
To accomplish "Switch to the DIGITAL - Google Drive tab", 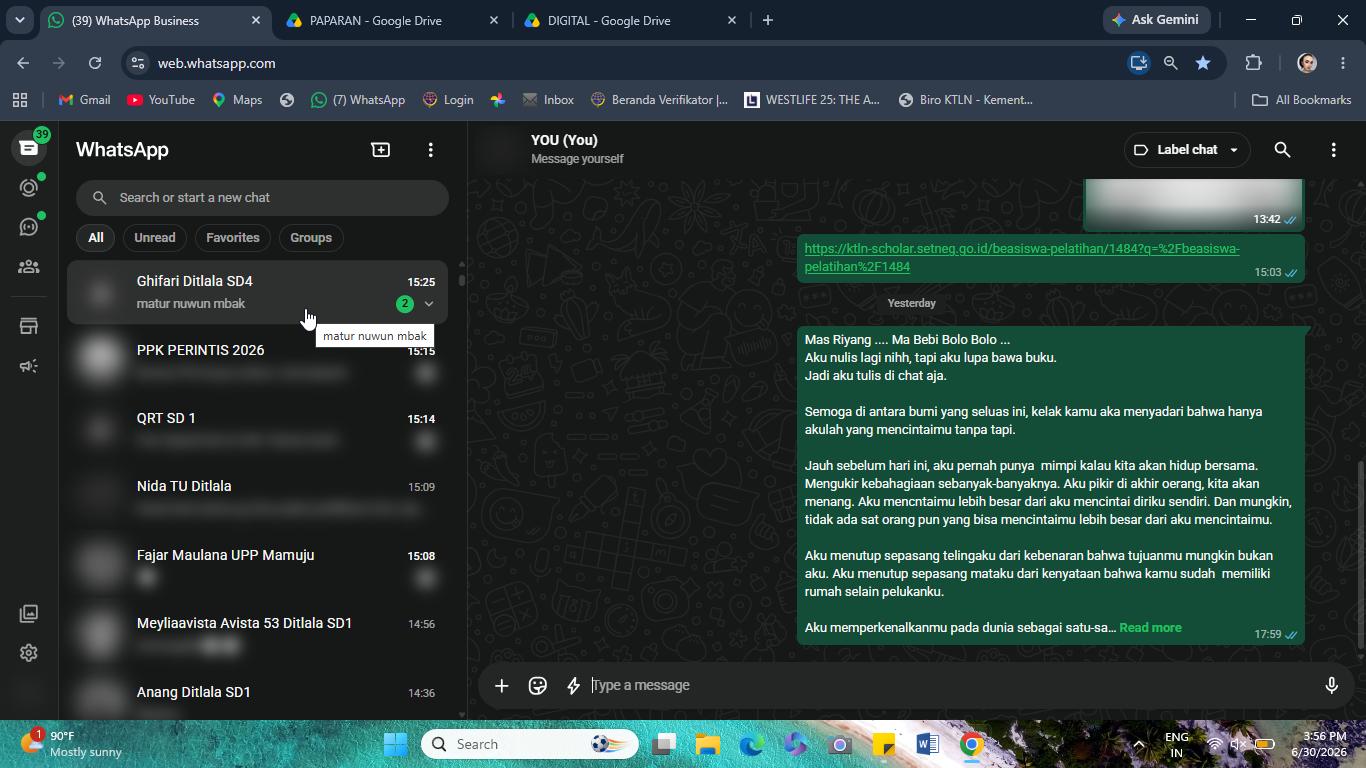I will tap(629, 20).
